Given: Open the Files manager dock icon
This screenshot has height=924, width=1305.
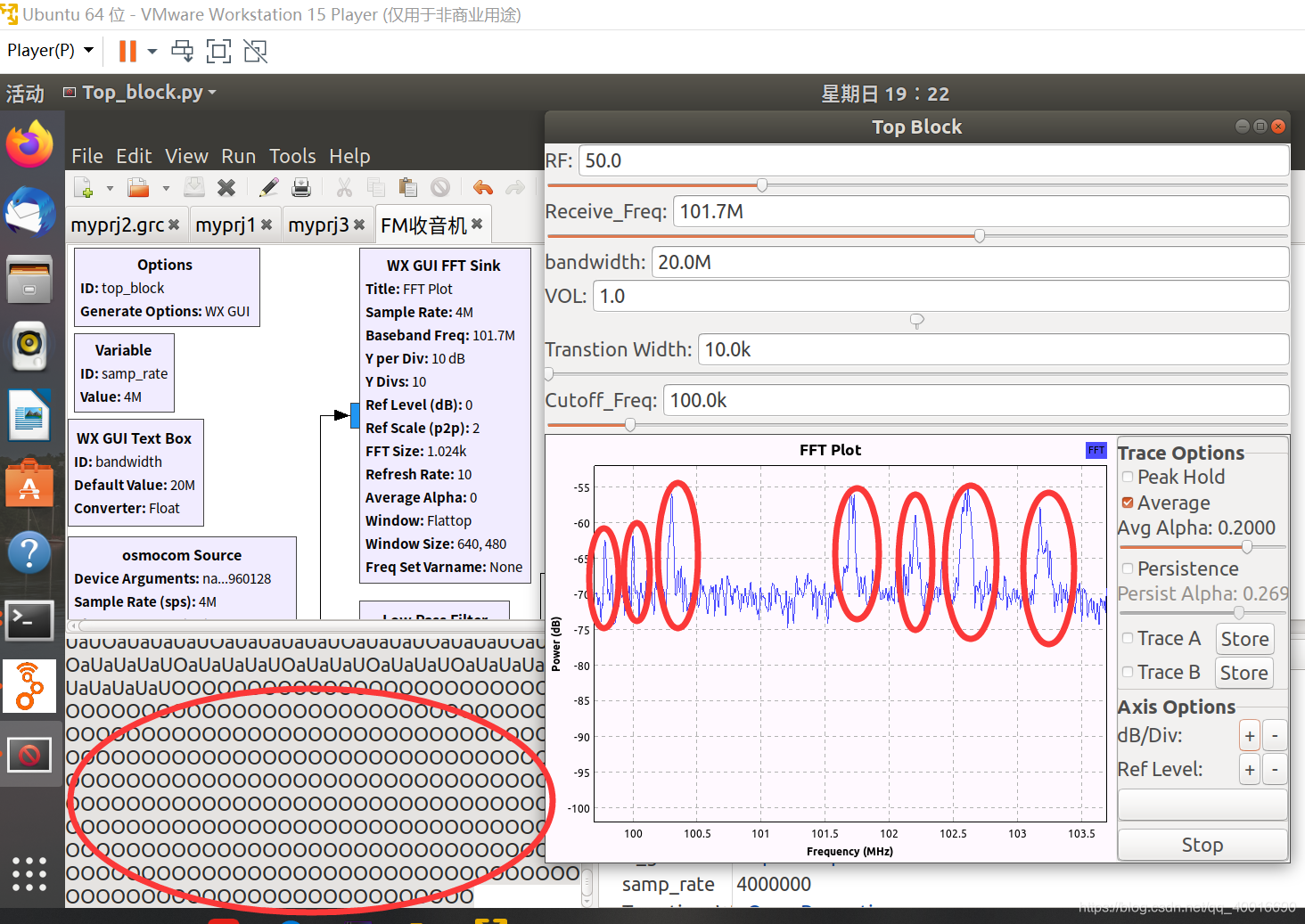Looking at the screenshot, I should [x=30, y=279].
